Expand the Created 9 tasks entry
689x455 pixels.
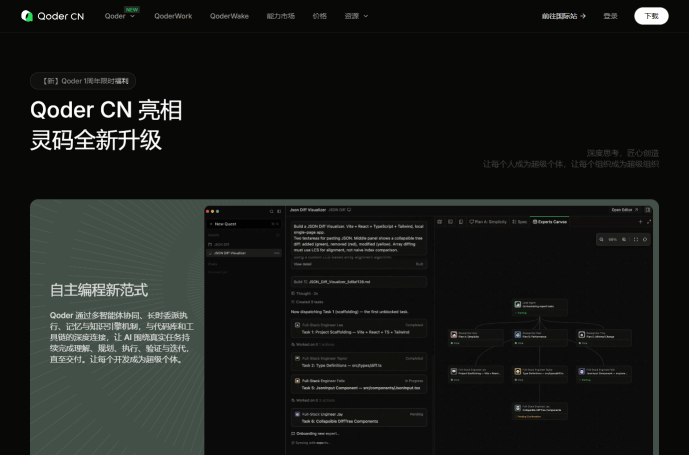point(307,302)
